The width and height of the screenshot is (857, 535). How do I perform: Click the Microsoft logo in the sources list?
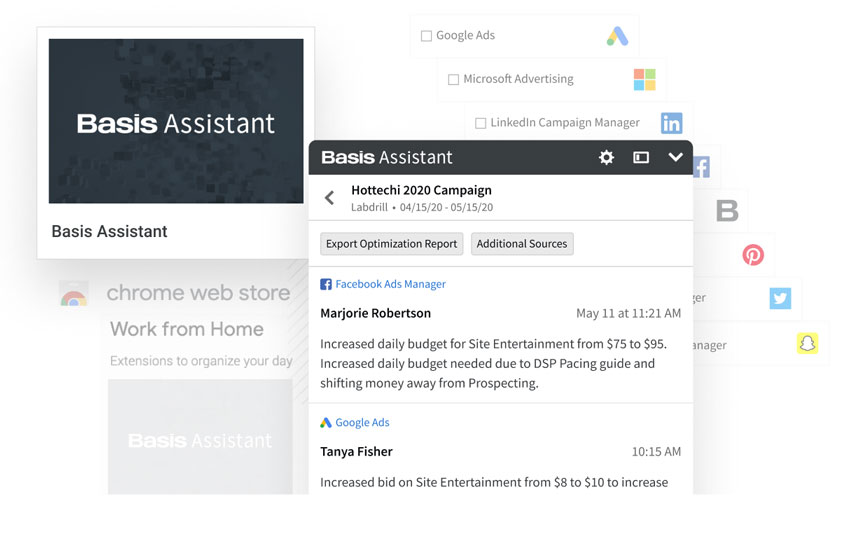tap(644, 80)
